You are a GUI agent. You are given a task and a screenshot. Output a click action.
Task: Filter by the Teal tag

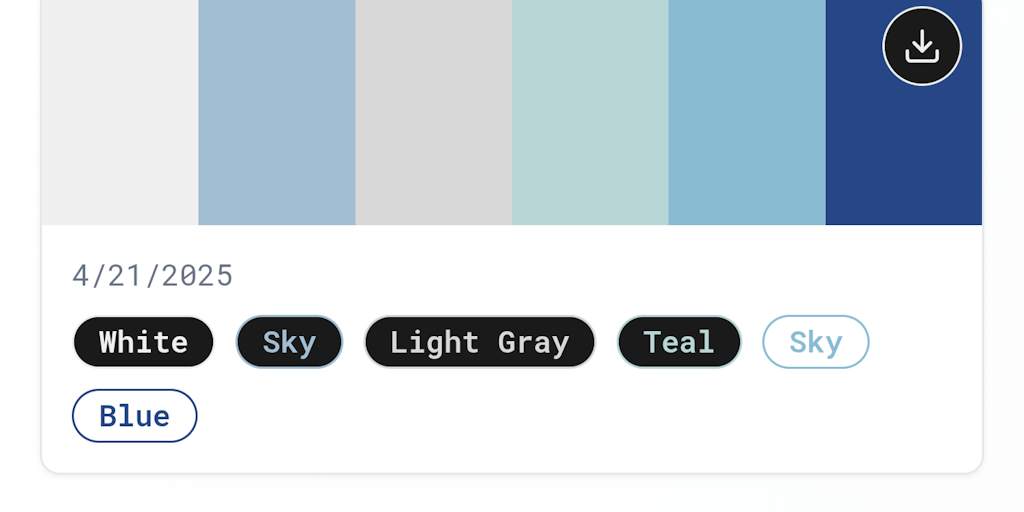(x=679, y=342)
